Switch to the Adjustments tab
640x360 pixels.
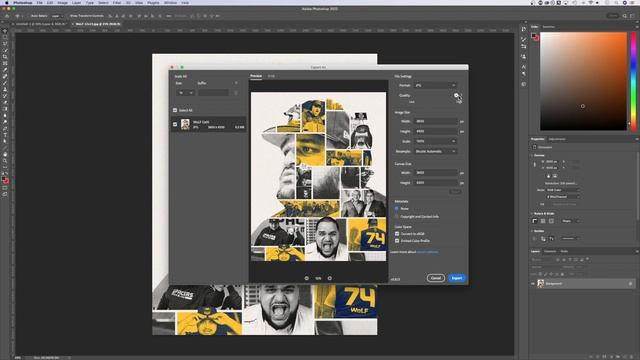(x=557, y=139)
